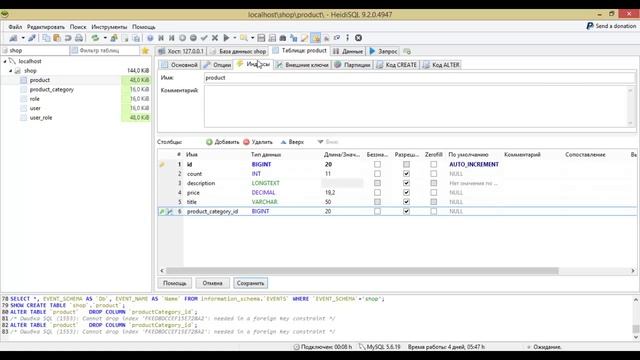The height and width of the screenshot is (360, 640).
Task: Open session manager dropdown arrow
Action: 23,38
